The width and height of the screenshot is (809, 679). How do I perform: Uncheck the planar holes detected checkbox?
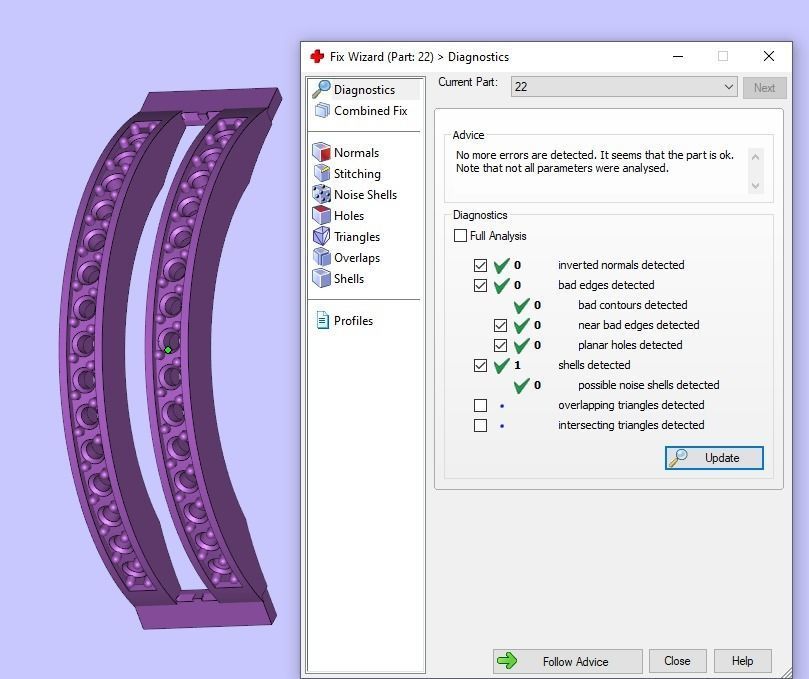click(500, 345)
